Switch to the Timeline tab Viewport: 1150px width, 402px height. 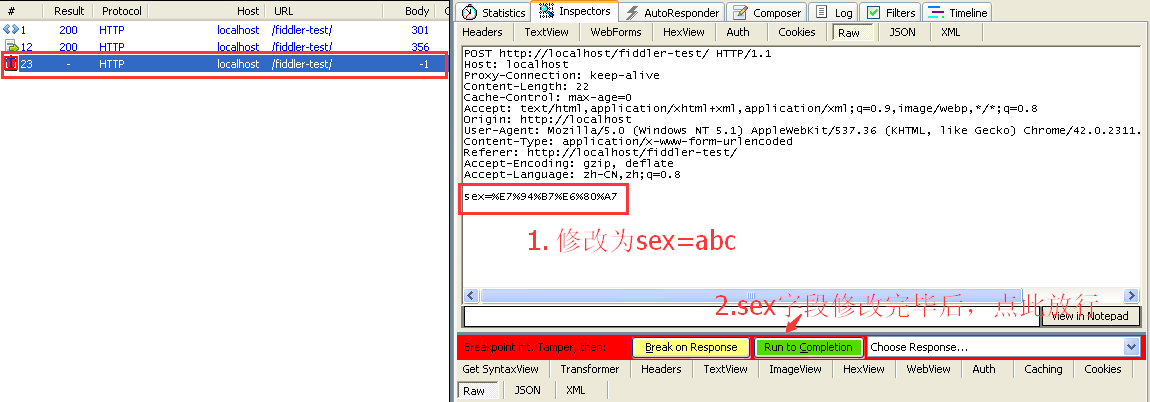pyautogui.click(x=958, y=12)
